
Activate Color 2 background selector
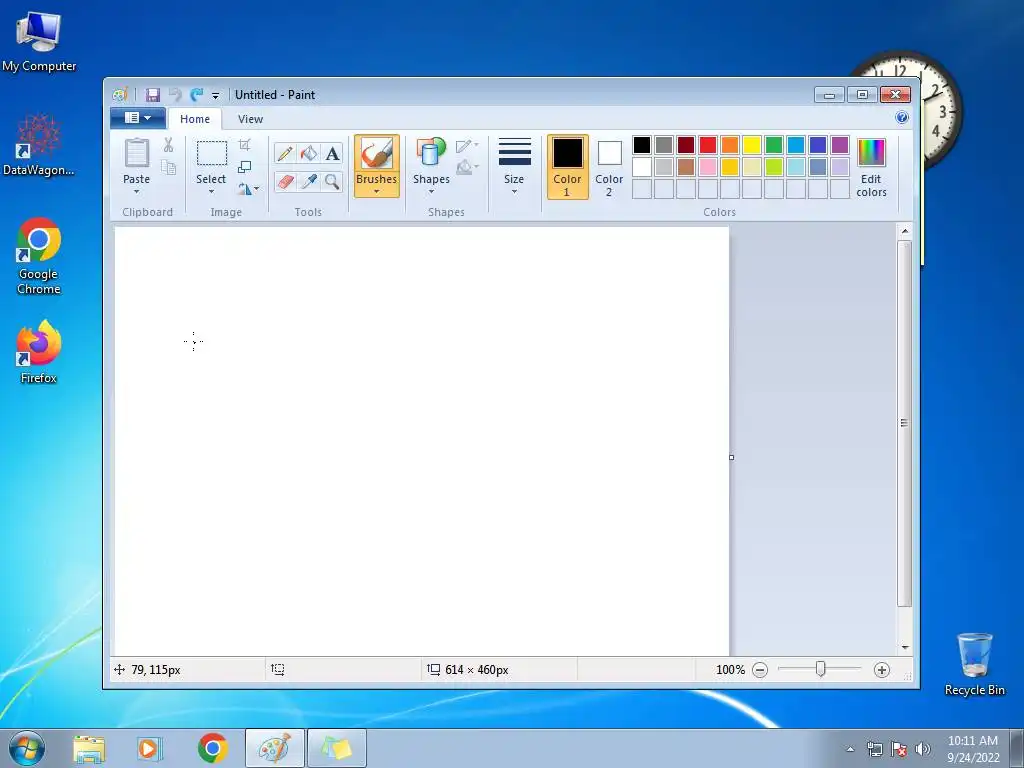(x=609, y=167)
